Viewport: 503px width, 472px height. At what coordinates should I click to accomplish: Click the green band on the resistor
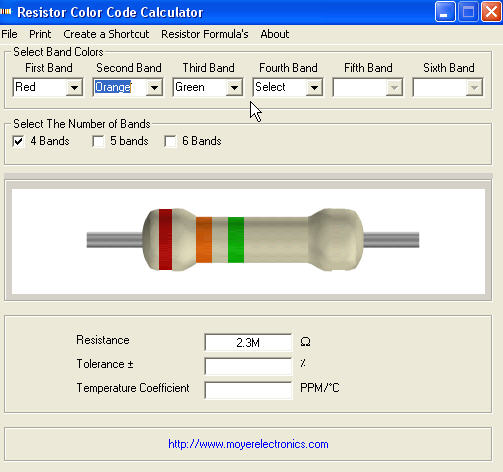click(x=236, y=240)
